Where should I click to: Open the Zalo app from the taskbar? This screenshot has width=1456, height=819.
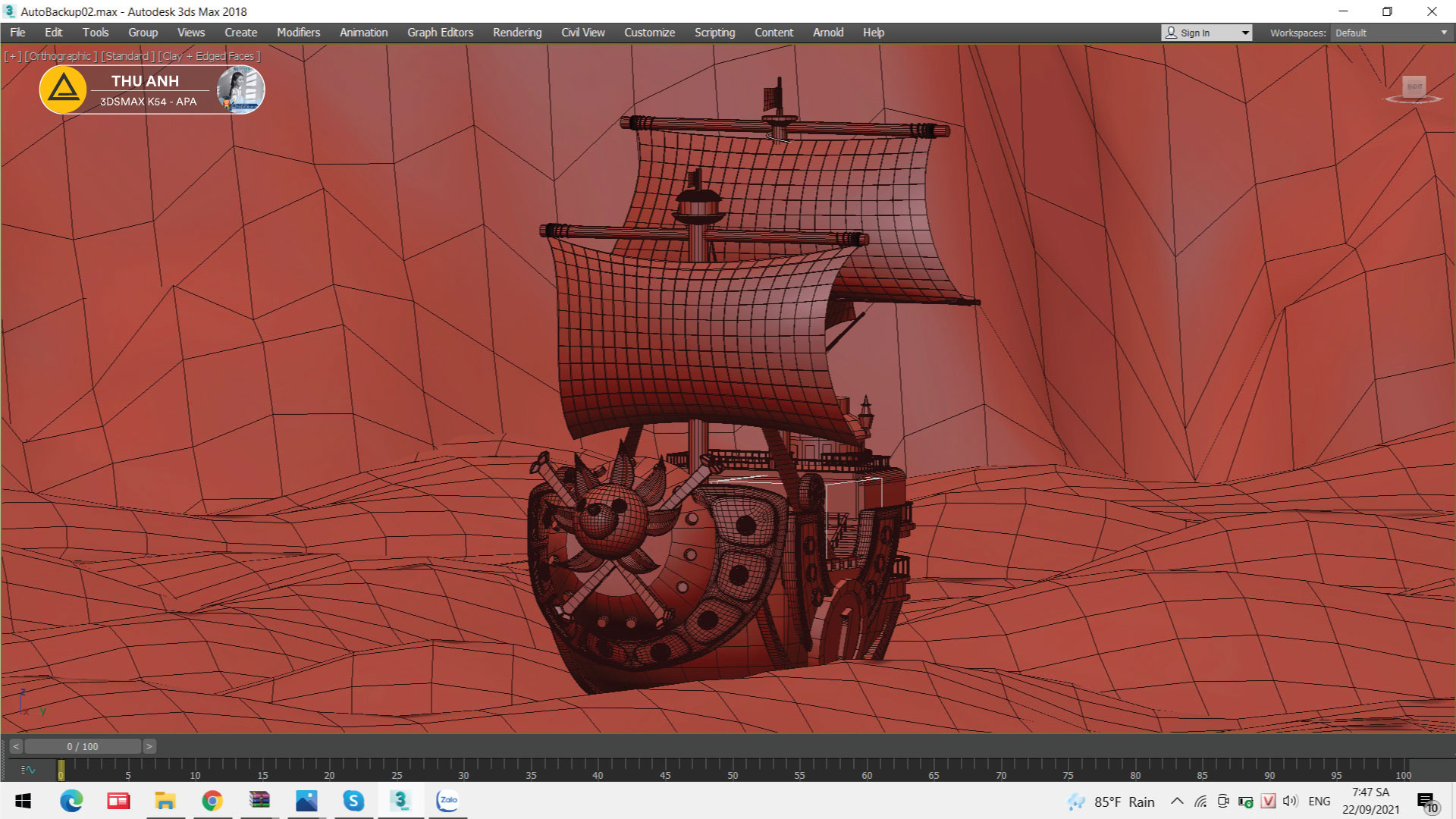[447, 801]
